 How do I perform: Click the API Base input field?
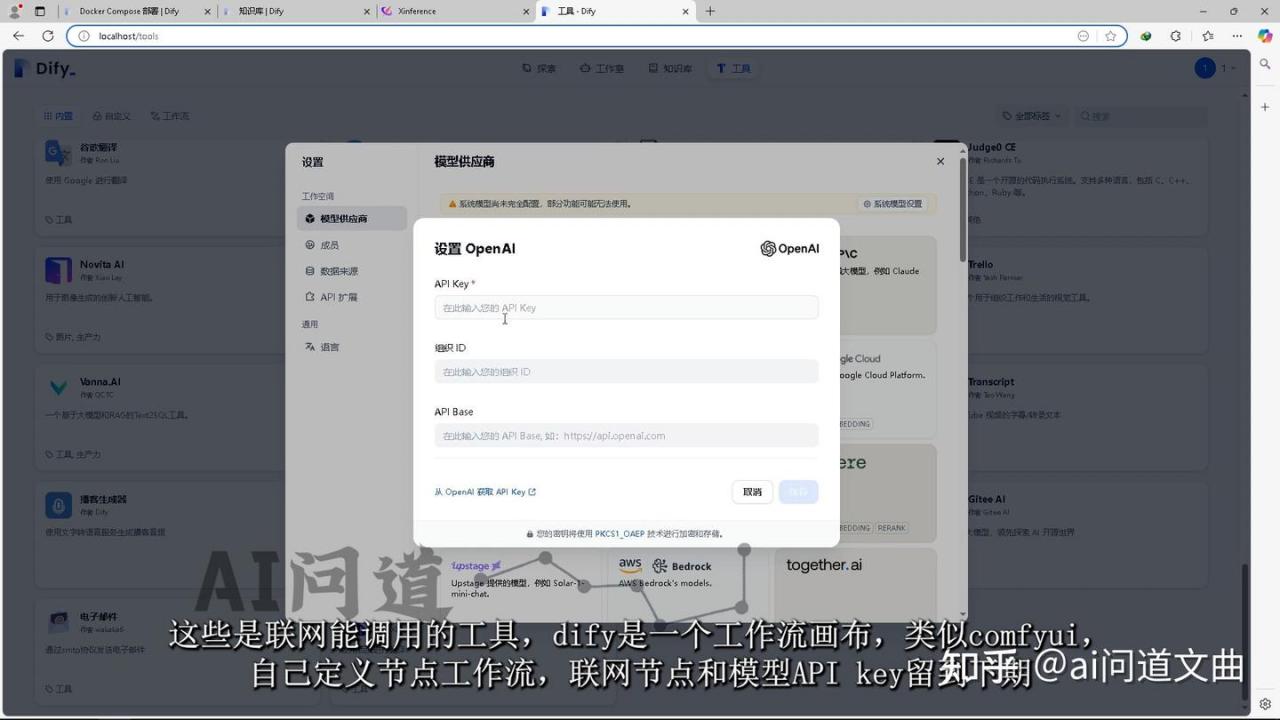coord(626,436)
